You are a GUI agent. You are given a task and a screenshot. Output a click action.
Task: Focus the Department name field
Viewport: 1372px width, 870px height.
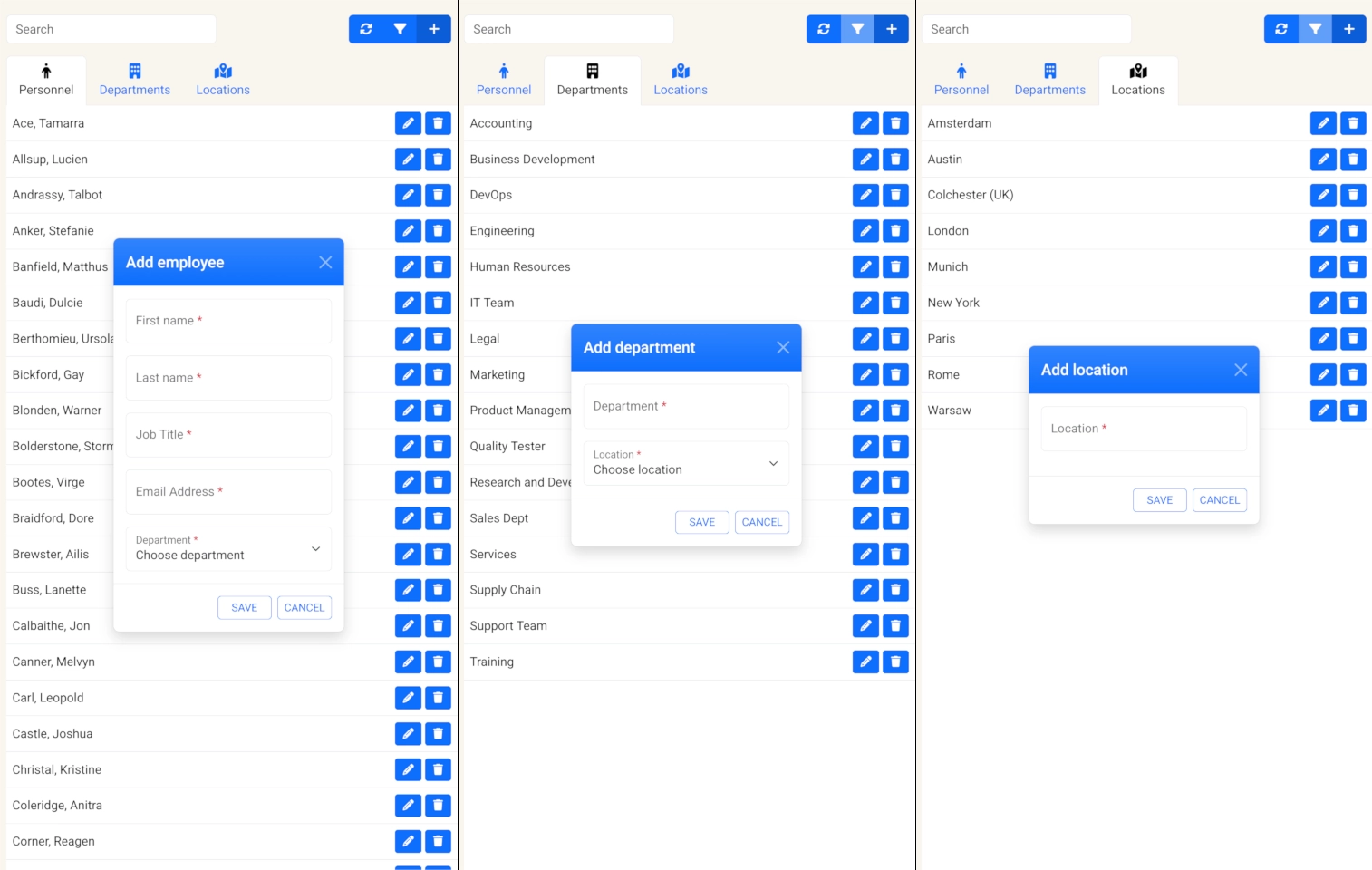[x=686, y=406]
